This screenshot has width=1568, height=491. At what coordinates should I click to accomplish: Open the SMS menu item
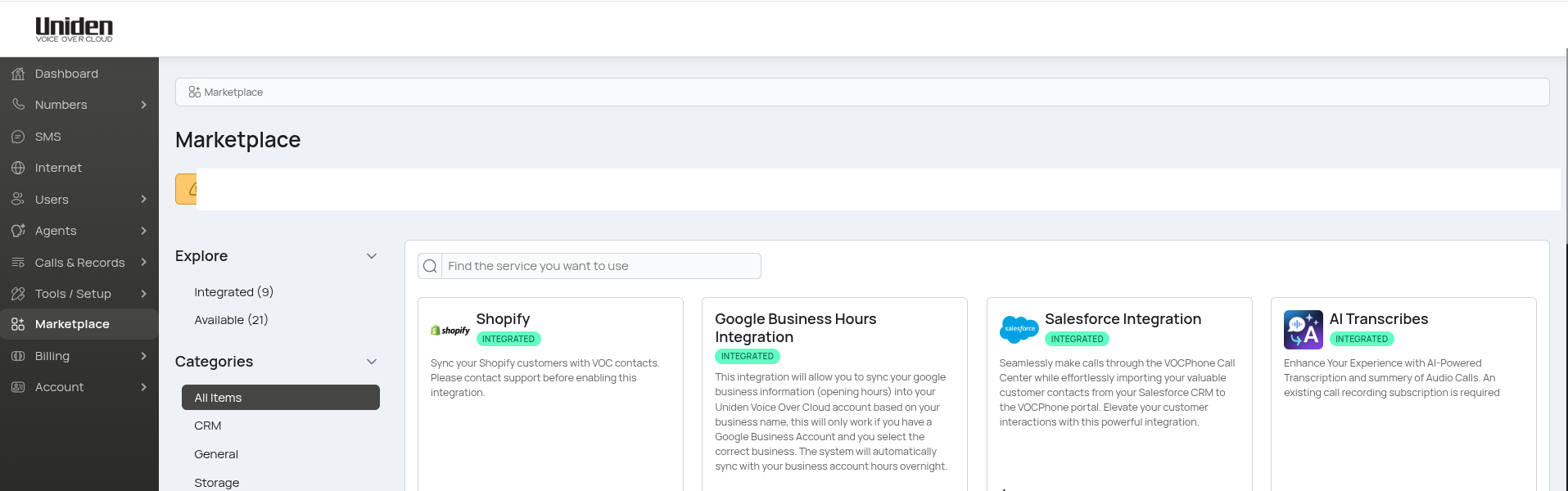79,137
